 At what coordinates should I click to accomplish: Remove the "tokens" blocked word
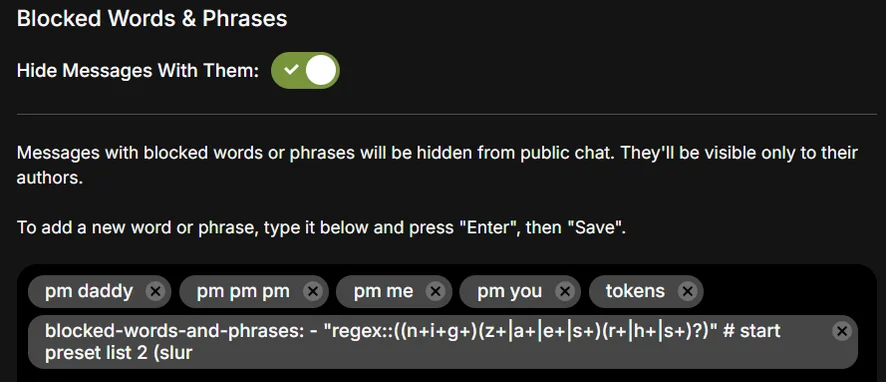pos(687,292)
